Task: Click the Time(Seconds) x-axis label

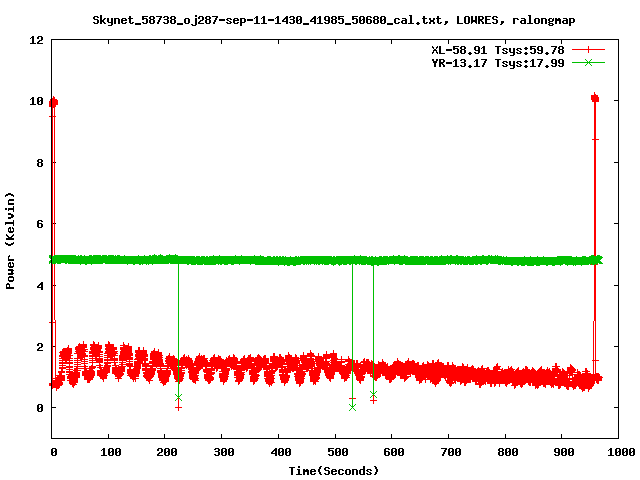Action: pyautogui.click(x=333, y=471)
